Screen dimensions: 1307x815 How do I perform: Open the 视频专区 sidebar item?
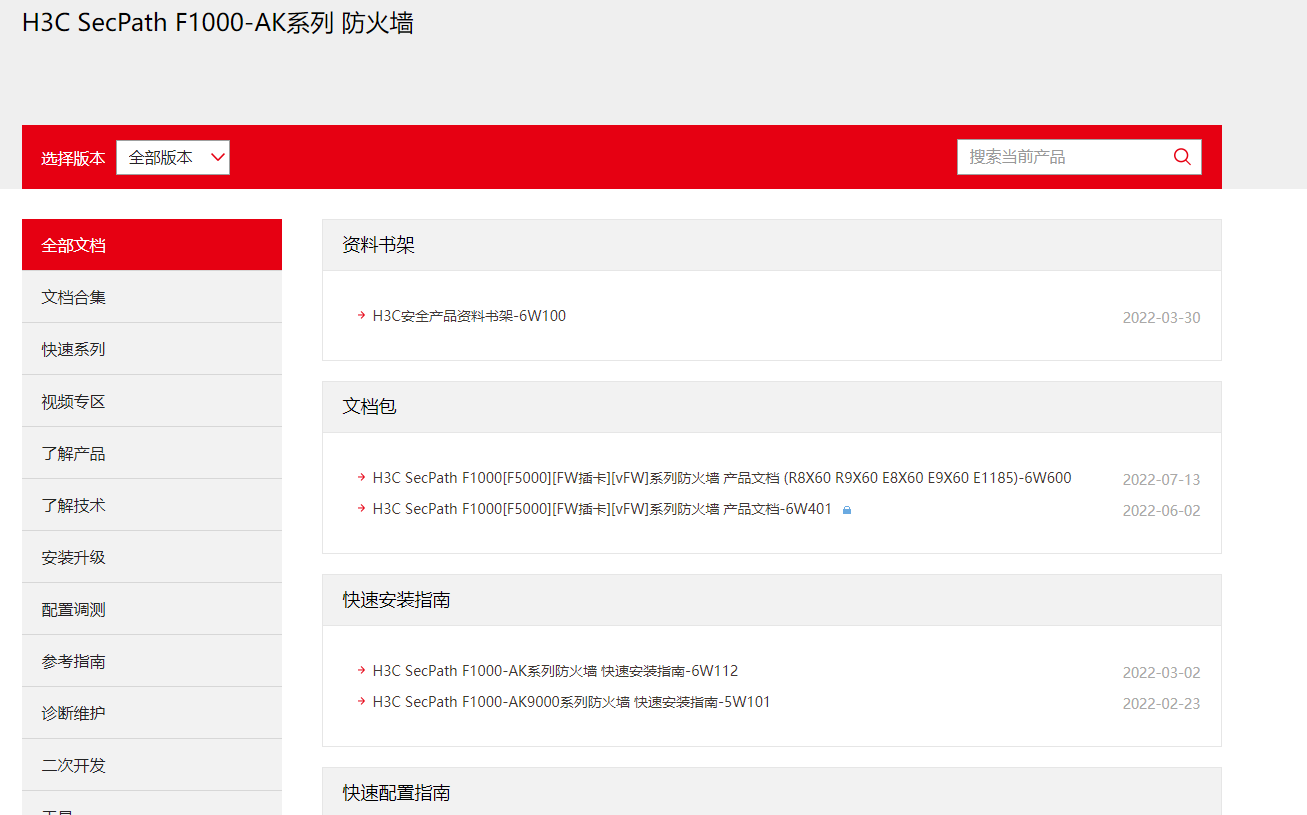(152, 401)
